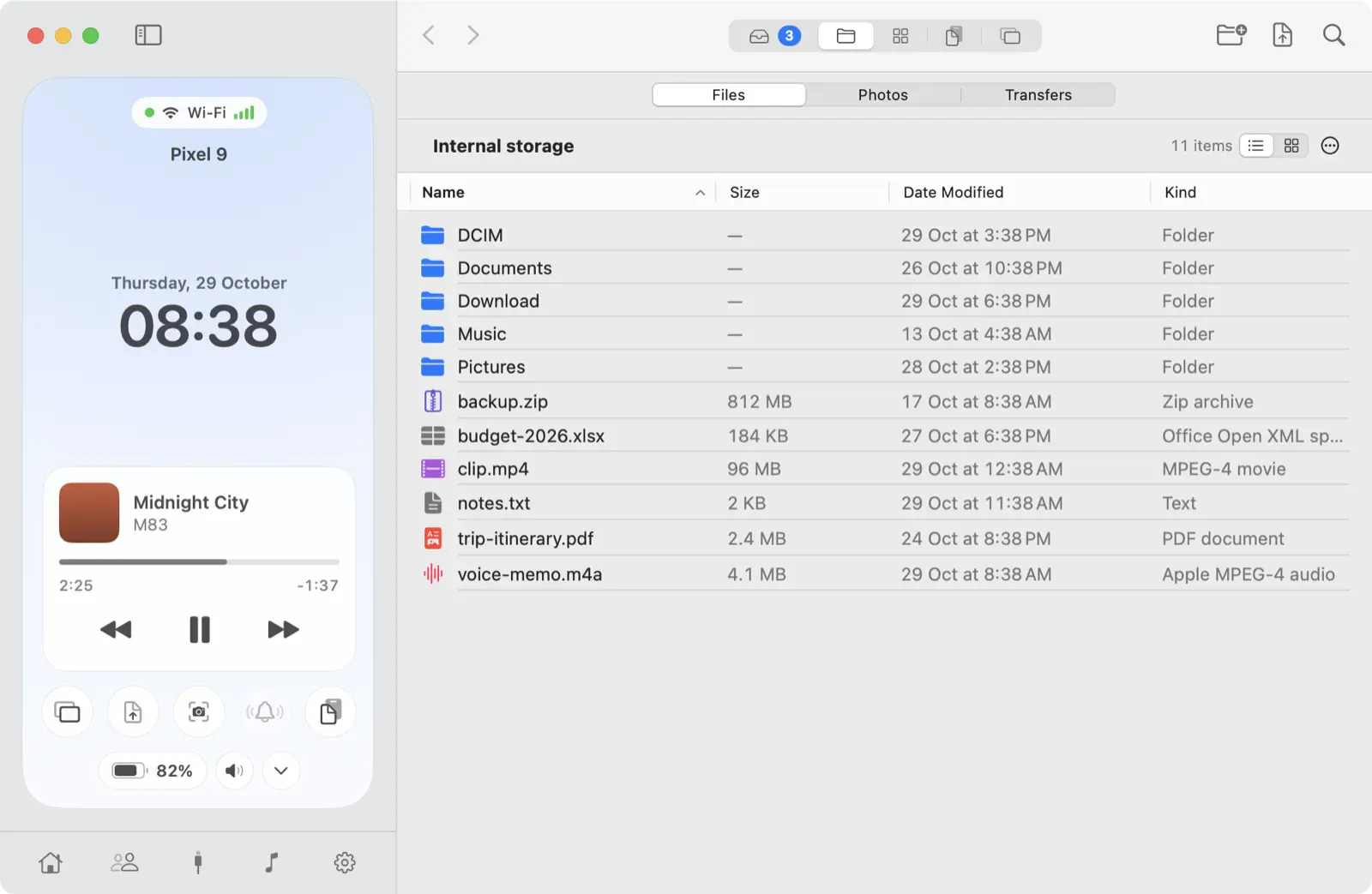Open the clipboard toolbar icon

pyautogui.click(x=954, y=36)
